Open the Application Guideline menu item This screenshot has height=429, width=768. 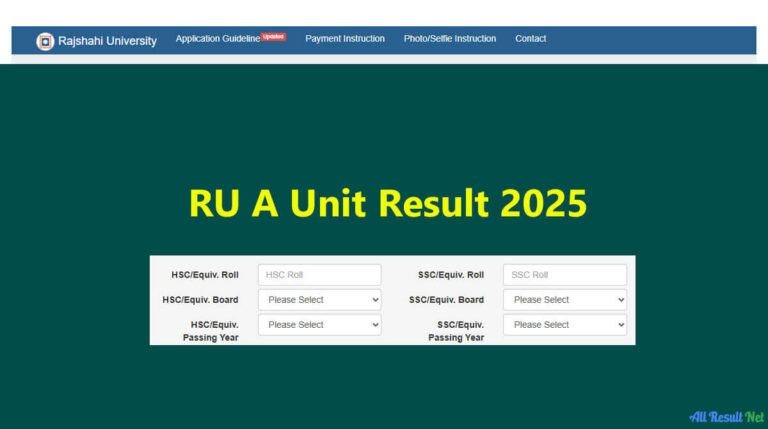click(x=217, y=39)
